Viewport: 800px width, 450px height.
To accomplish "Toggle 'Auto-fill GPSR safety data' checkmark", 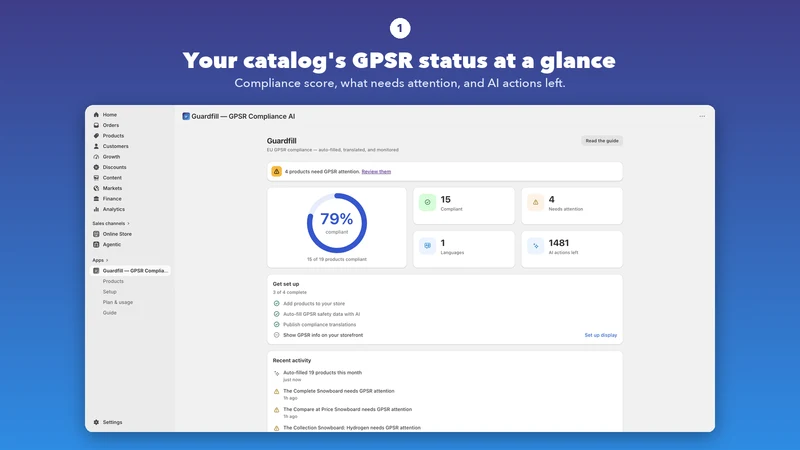I will pos(277,314).
